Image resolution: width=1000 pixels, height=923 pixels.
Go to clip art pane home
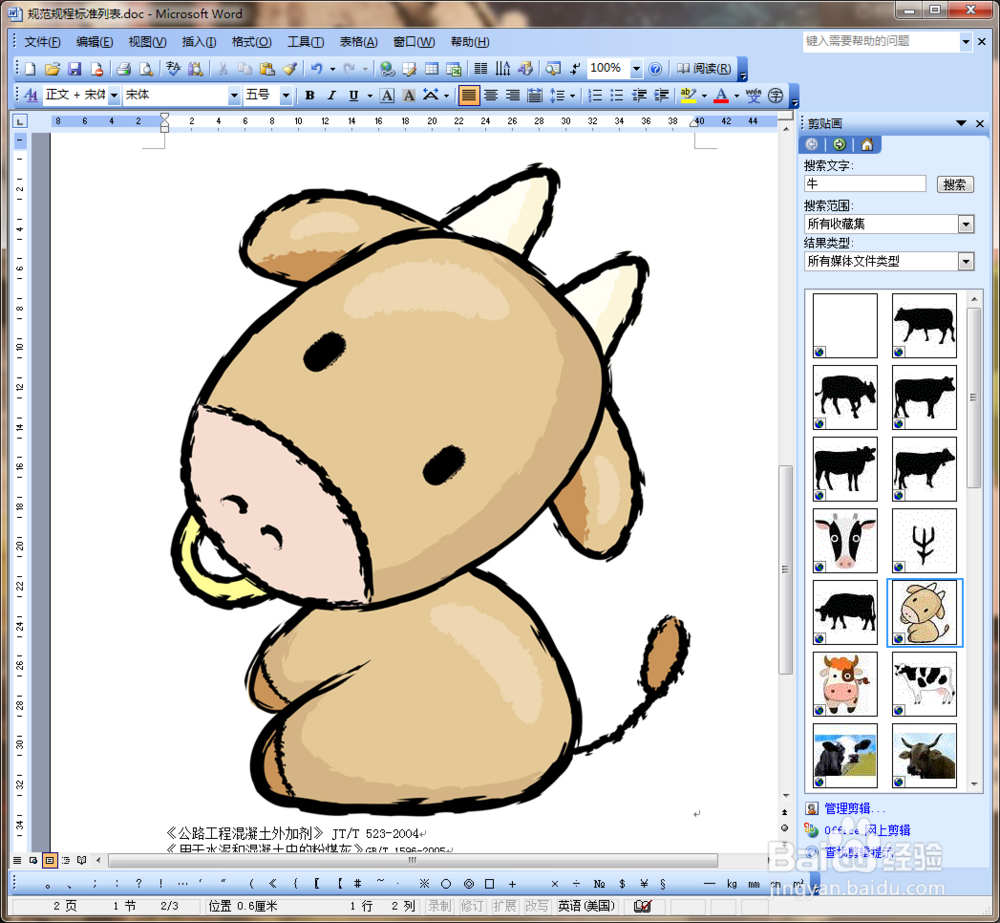tap(867, 145)
